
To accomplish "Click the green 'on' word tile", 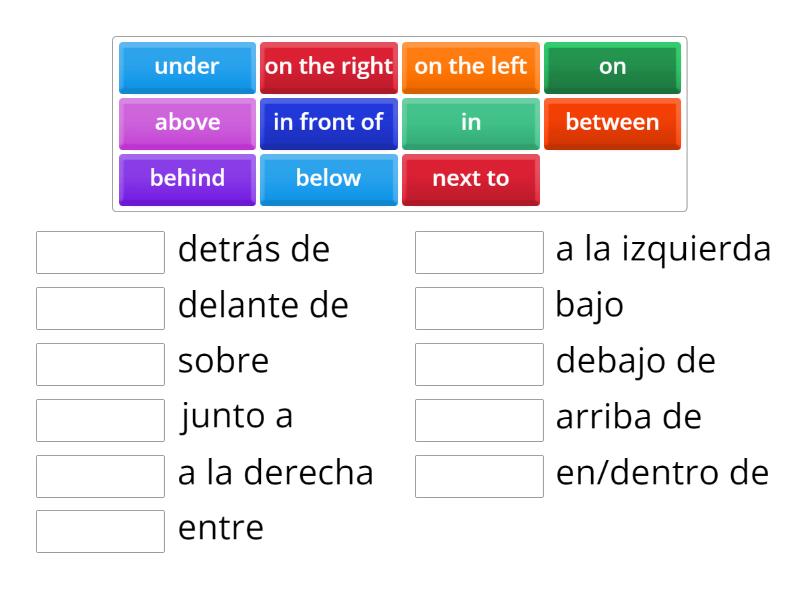I will point(612,67).
